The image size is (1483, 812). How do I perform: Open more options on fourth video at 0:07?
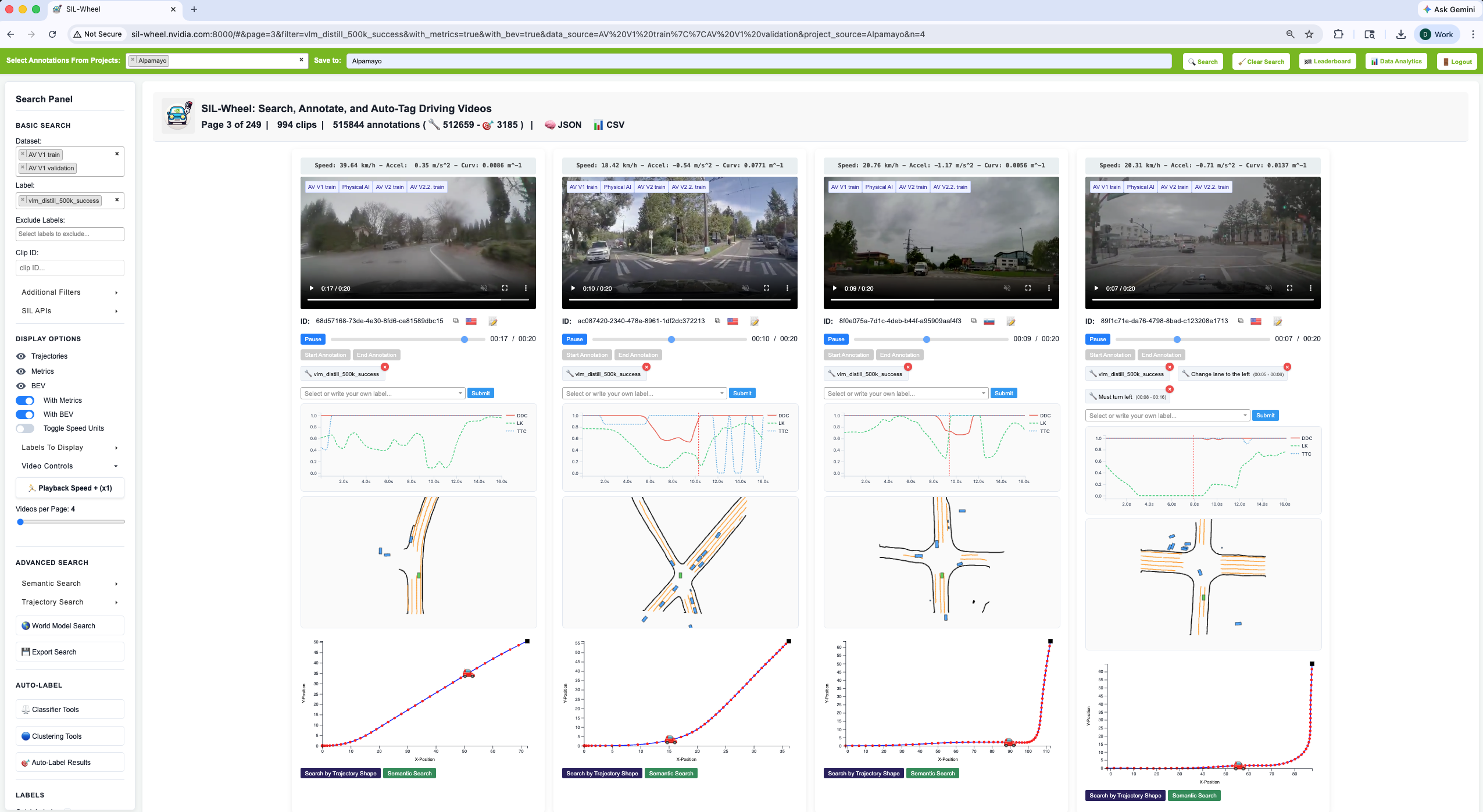click(1310, 288)
